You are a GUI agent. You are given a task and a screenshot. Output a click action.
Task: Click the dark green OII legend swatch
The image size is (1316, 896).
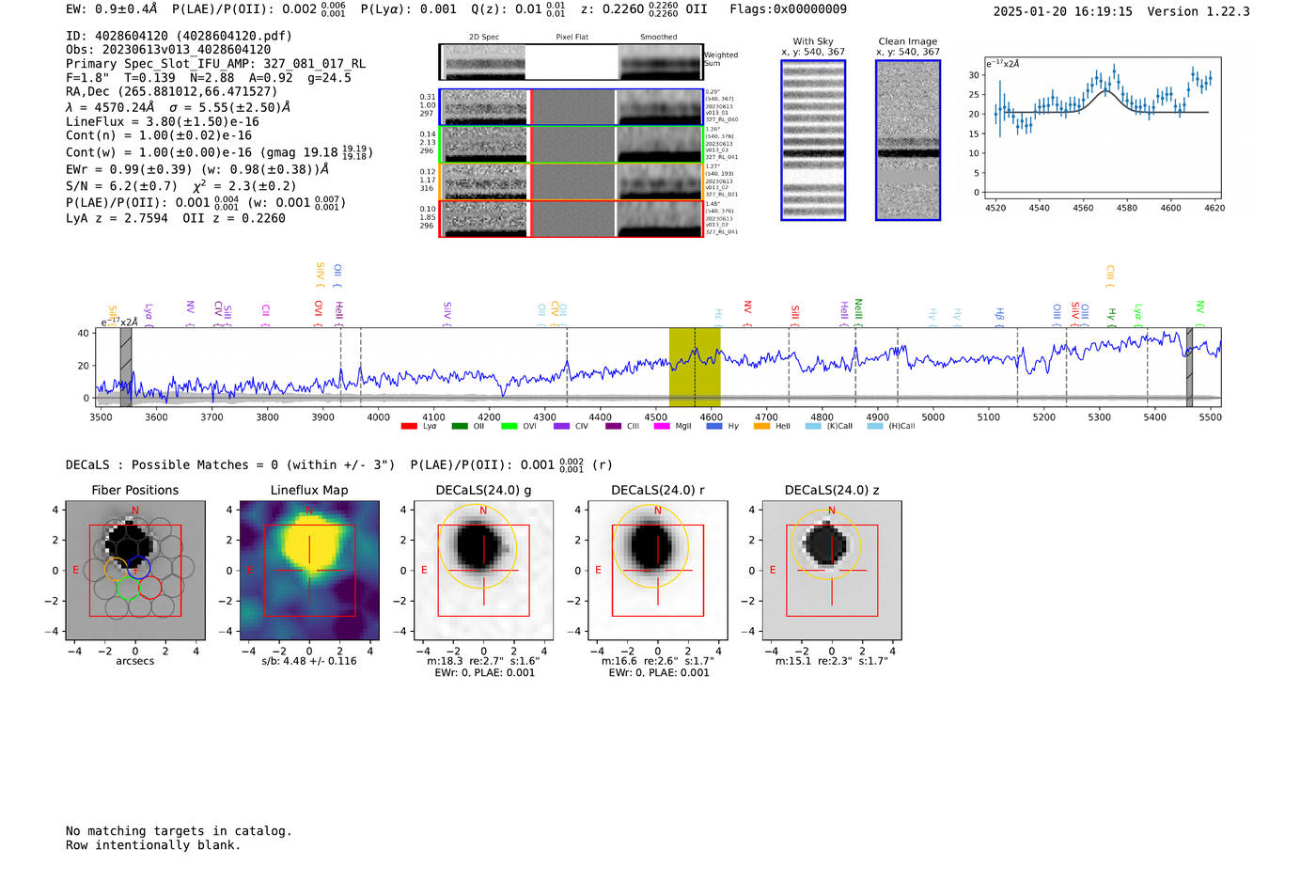[x=459, y=426]
